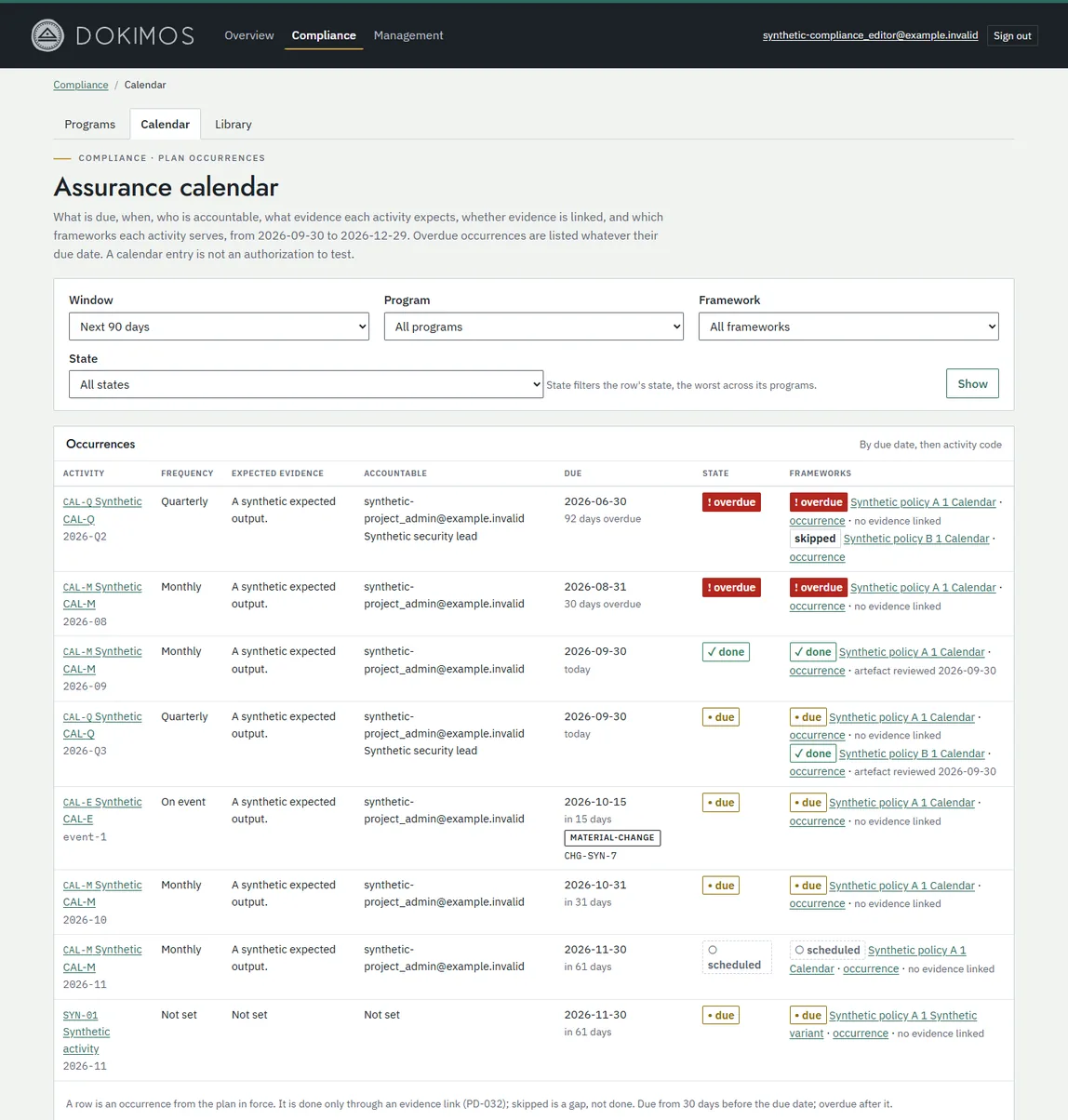Click the done state badge in the 2026-09 row
Screen dimensions: 1068x1120
[x=726, y=652]
